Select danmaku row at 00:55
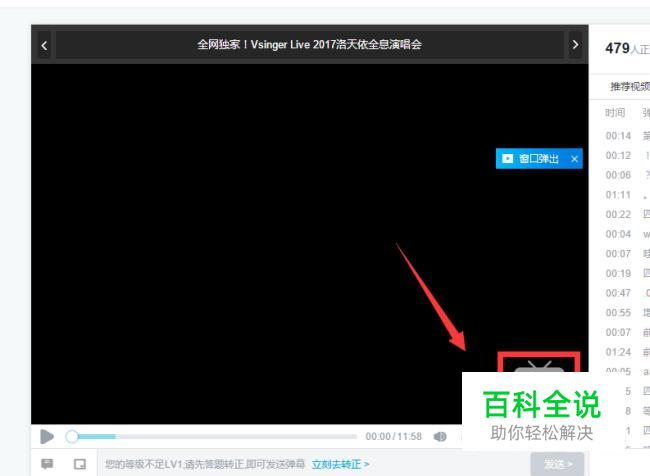This screenshot has width=650, height=476. coord(627,313)
